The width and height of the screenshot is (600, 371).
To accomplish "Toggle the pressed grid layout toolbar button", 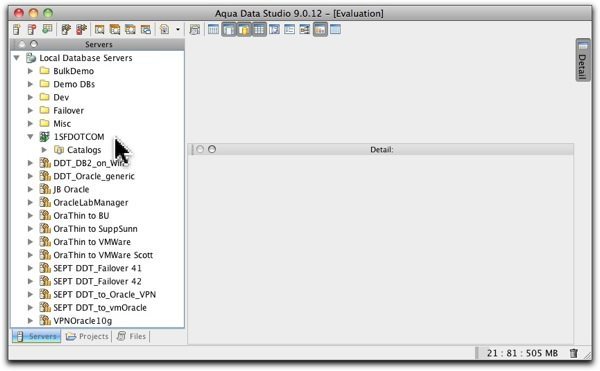I will tap(259, 29).
